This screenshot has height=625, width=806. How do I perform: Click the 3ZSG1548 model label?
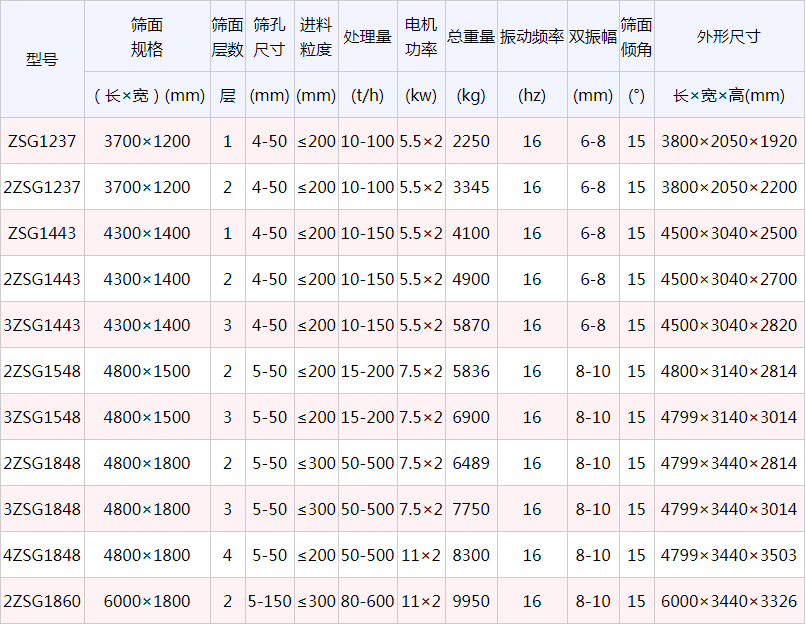[x=43, y=417]
